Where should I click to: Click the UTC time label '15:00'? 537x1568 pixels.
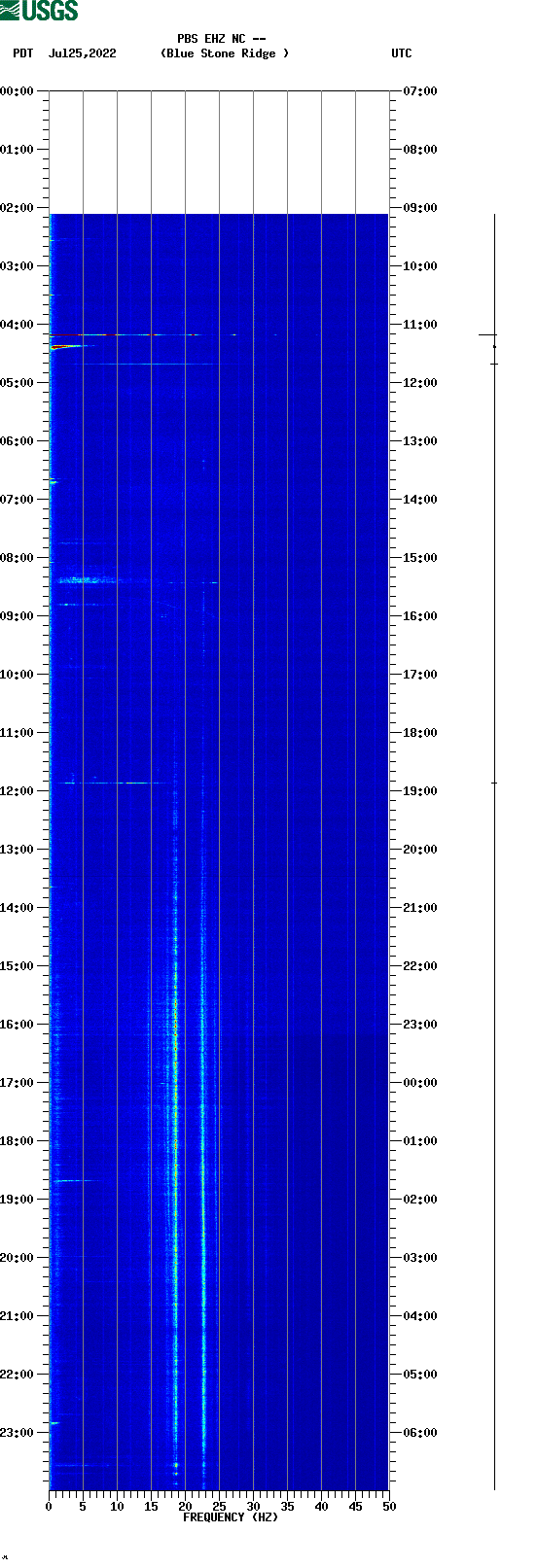(420, 557)
